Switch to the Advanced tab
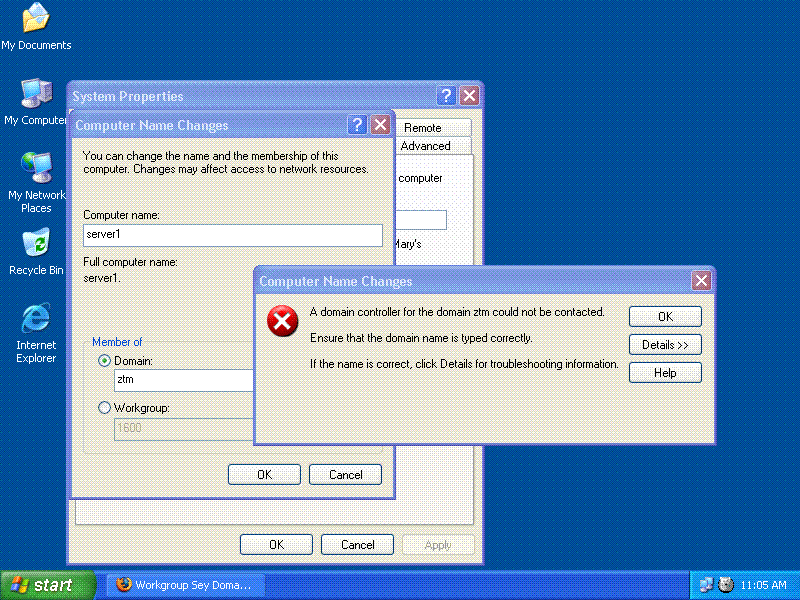The width and height of the screenshot is (800, 600). pos(426,146)
